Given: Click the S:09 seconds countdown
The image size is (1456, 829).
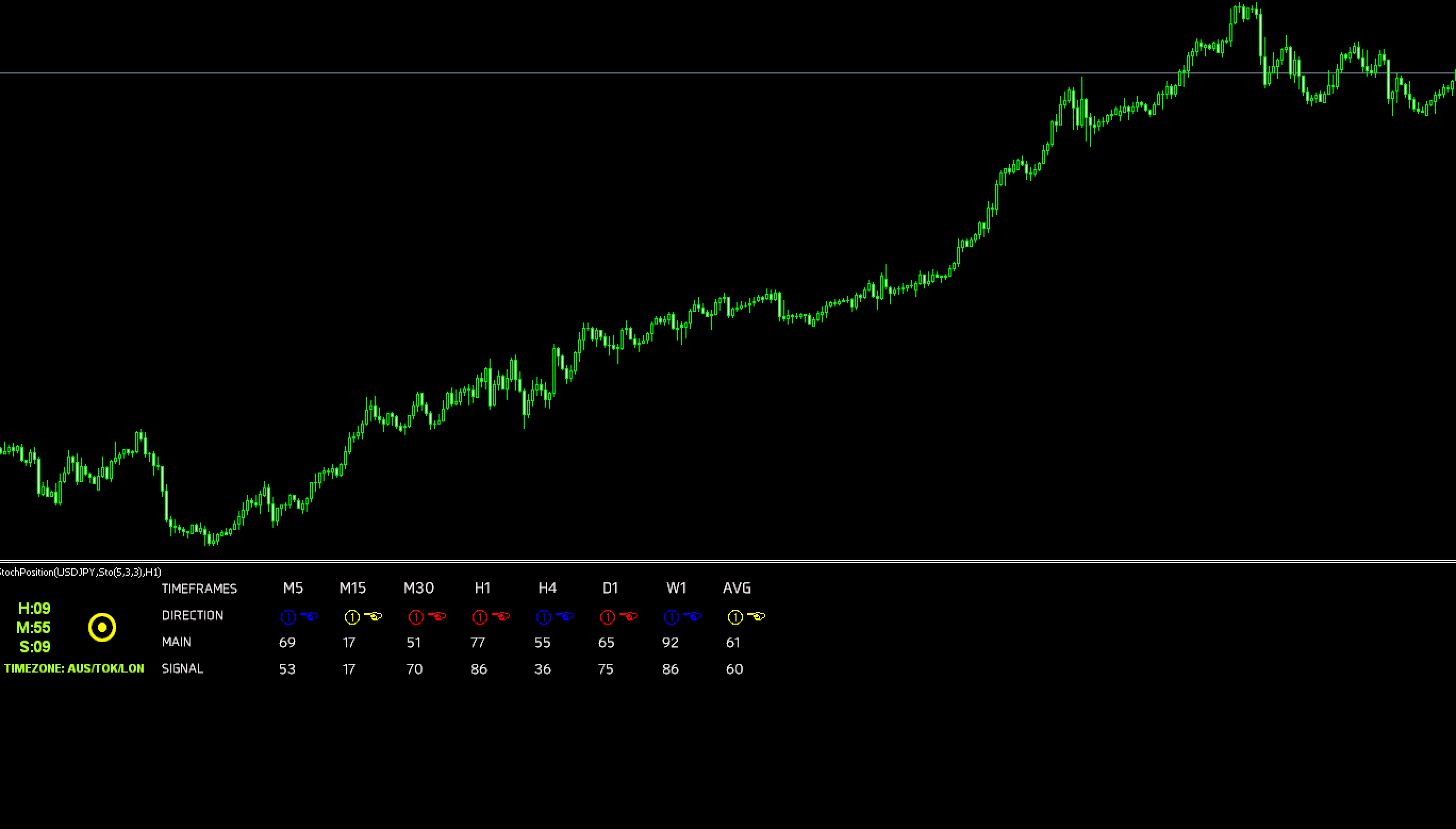Looking at the screenshot, I should pyautogui.click(x=35, y=648).
